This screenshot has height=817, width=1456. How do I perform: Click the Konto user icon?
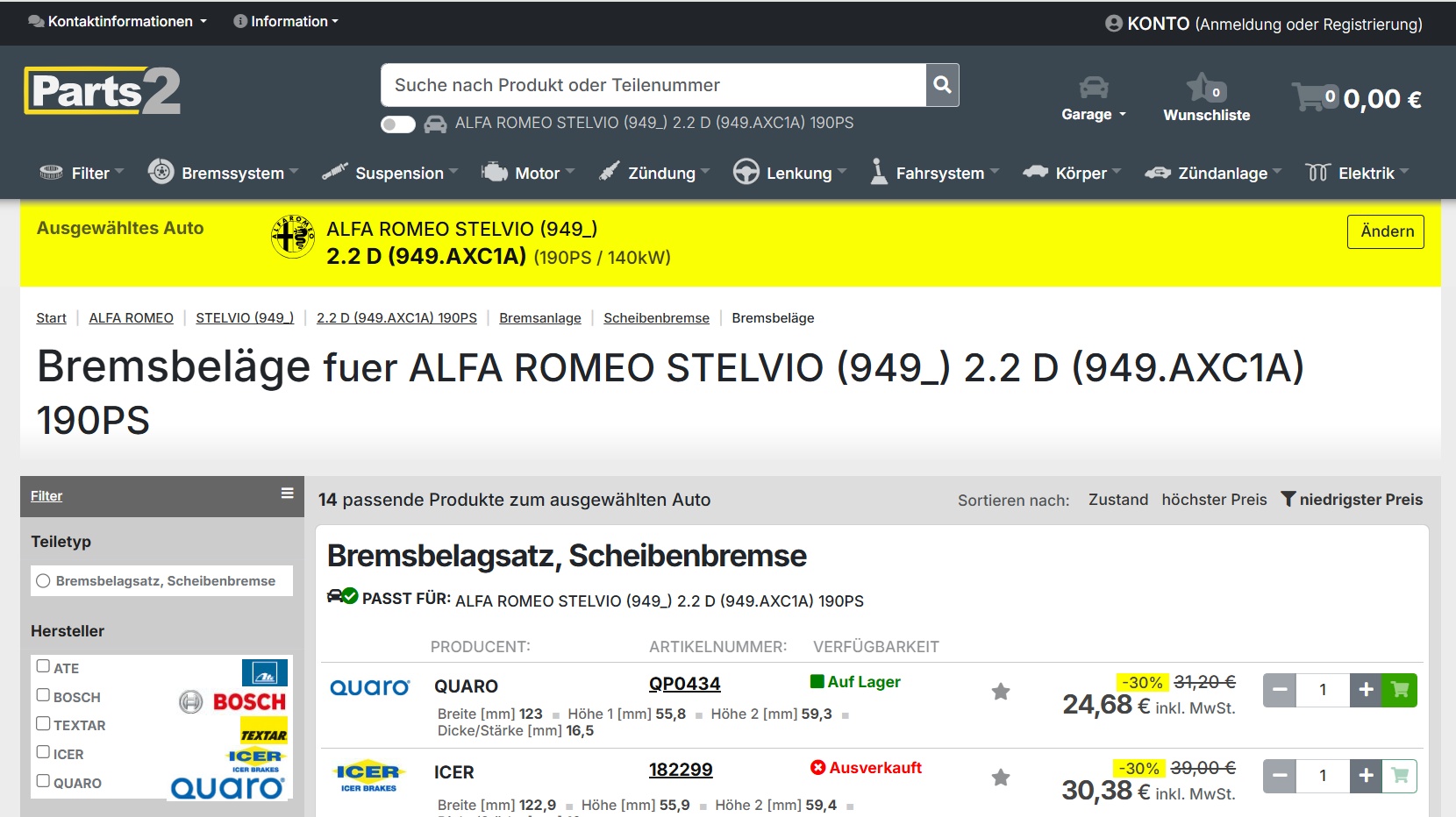click(x=1114, y=24)
